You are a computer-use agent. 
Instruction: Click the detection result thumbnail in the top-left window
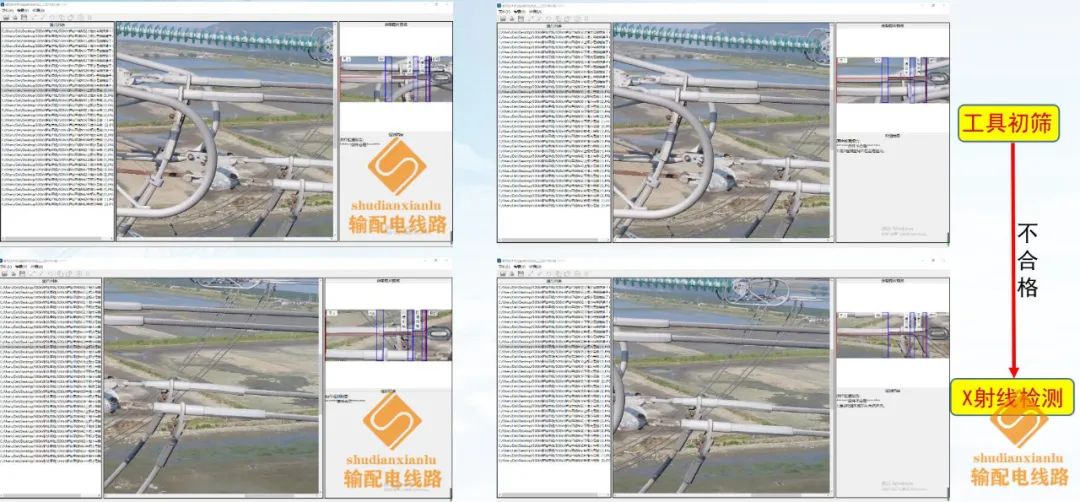tap(395, 79)
